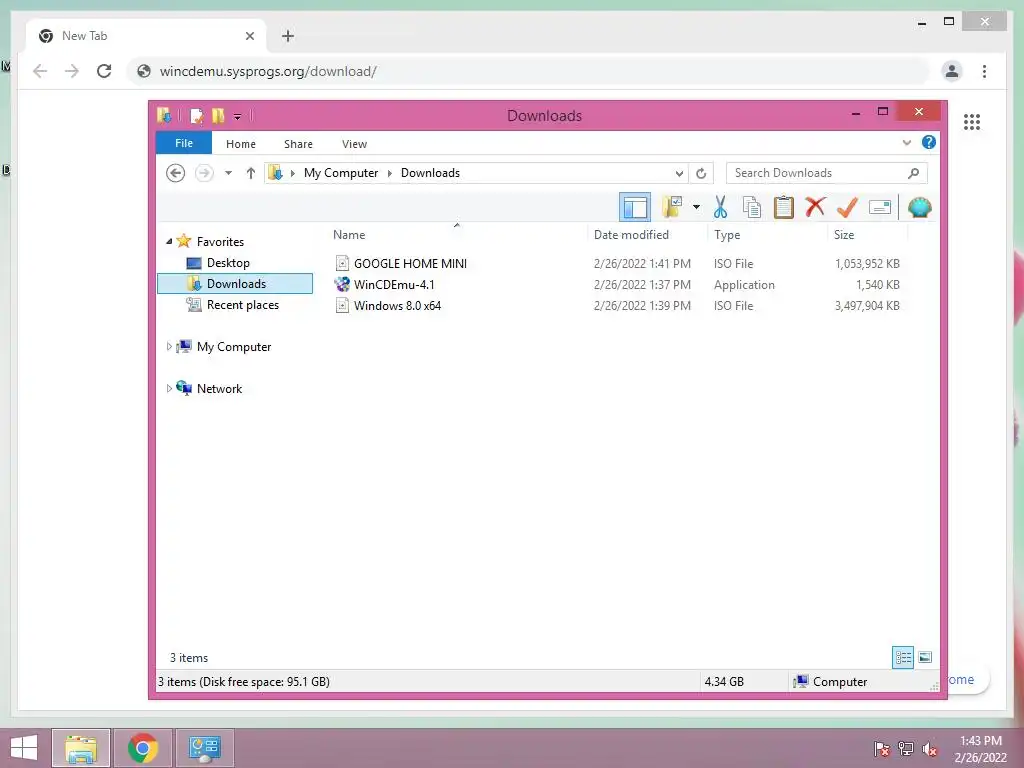Open Chrome three-dot menu
The height and width of the screenshot is (768, 1024).
[x=984, y=71]
